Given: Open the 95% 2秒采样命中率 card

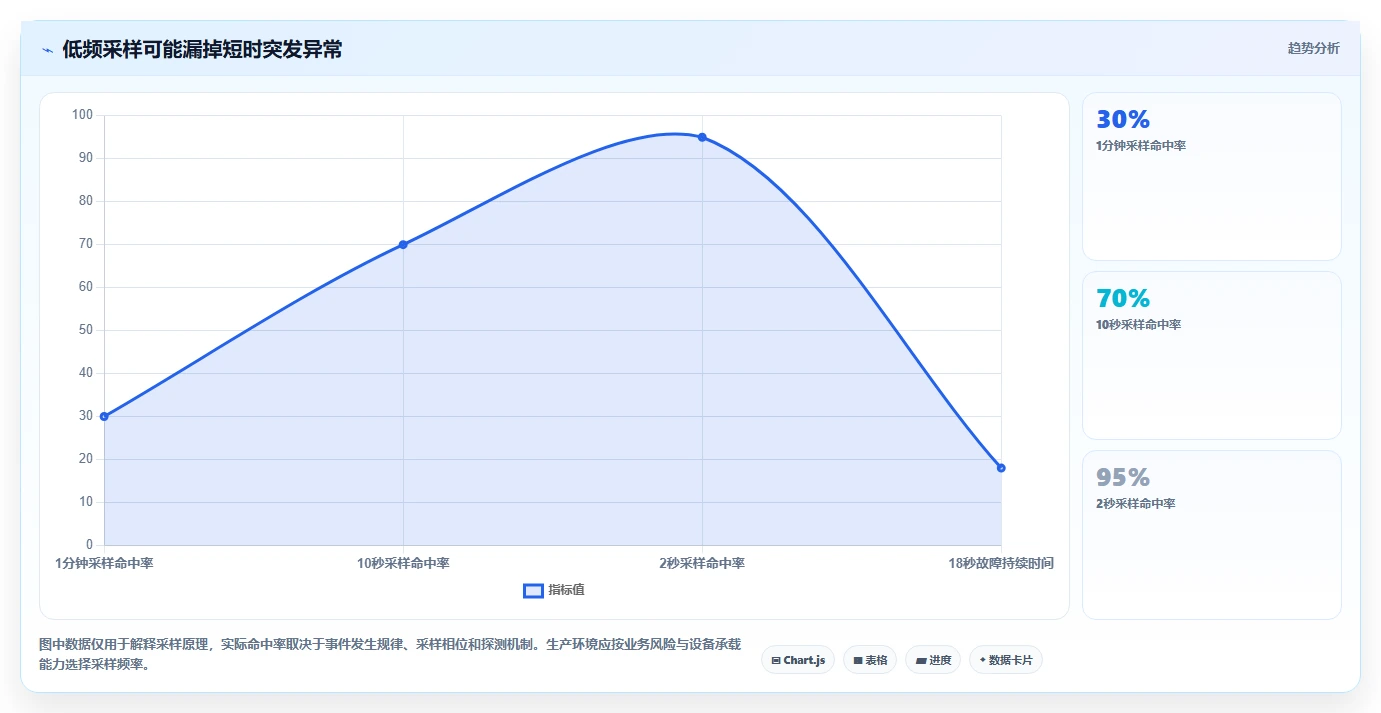Looking at the screenshot, I should click(1211, 534).
